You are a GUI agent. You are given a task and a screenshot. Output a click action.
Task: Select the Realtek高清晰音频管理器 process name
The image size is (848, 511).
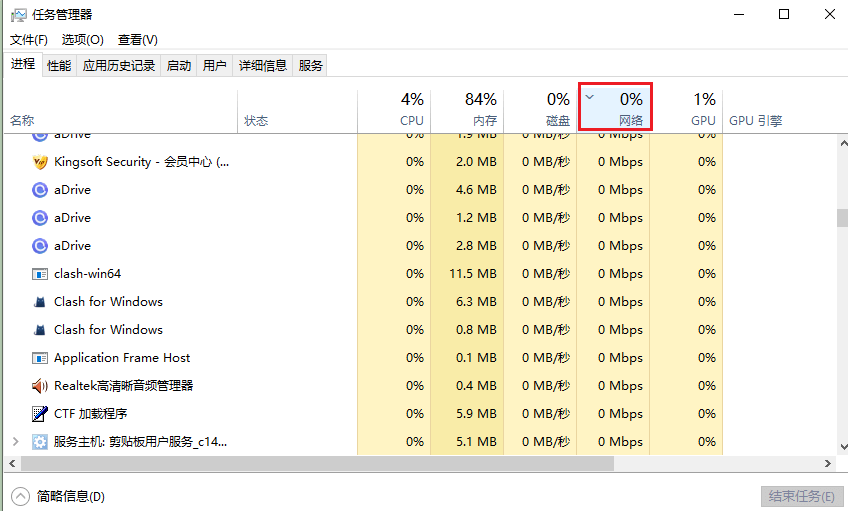pos(123,386)
